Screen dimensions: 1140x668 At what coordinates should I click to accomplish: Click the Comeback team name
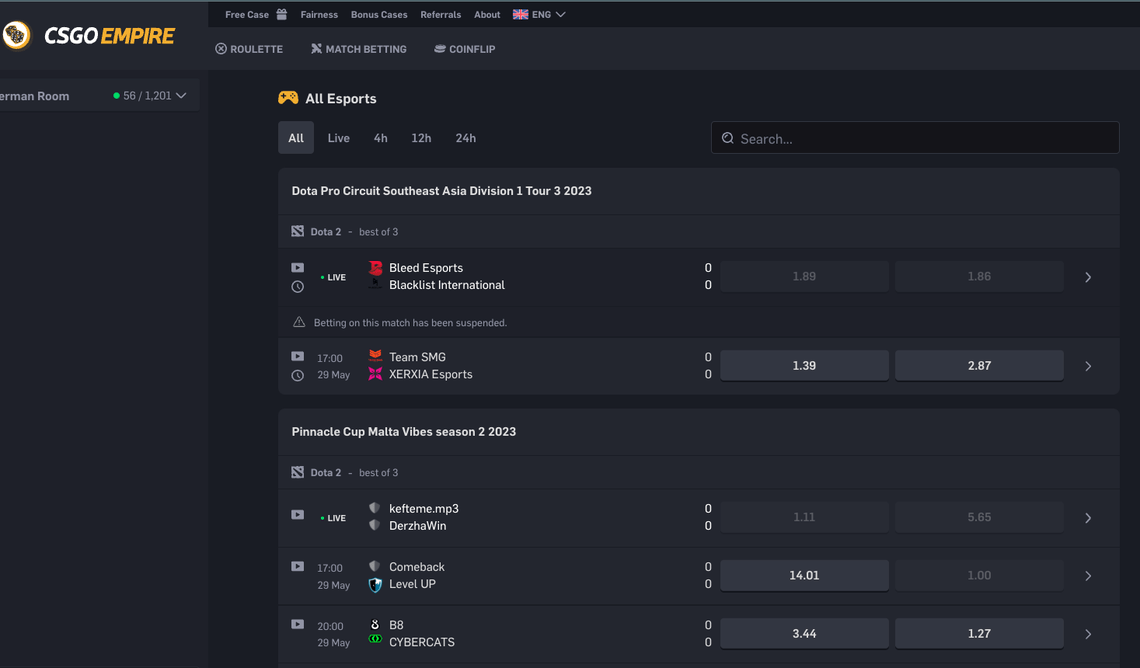pos(417,566)
